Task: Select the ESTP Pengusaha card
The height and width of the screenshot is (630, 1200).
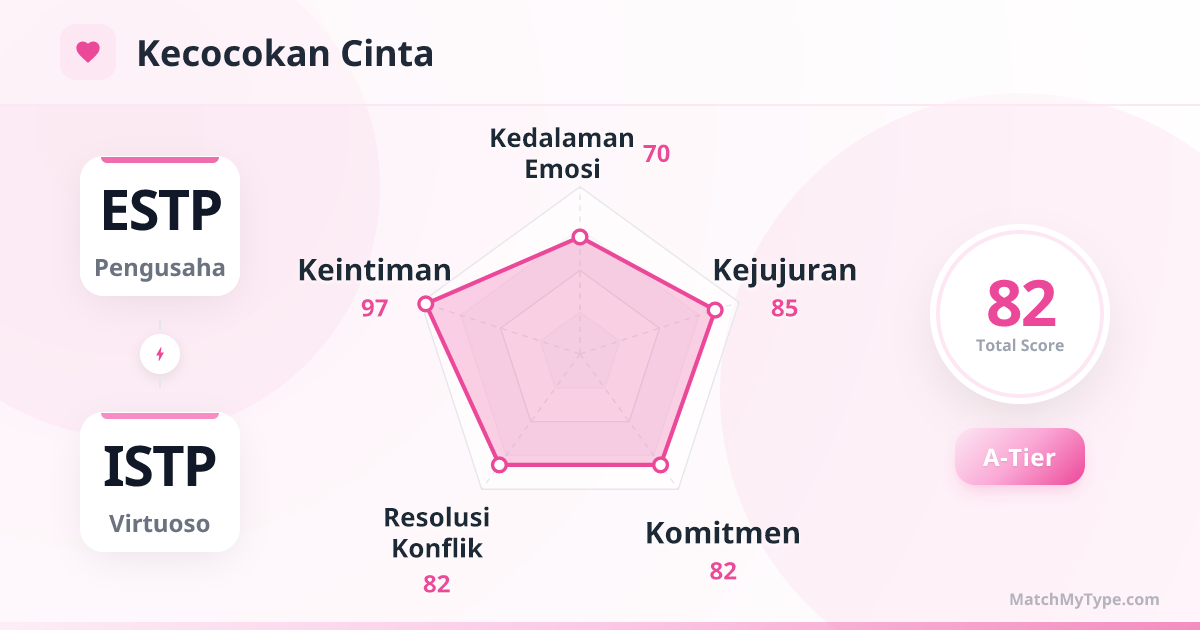Action: pos(160,226)
